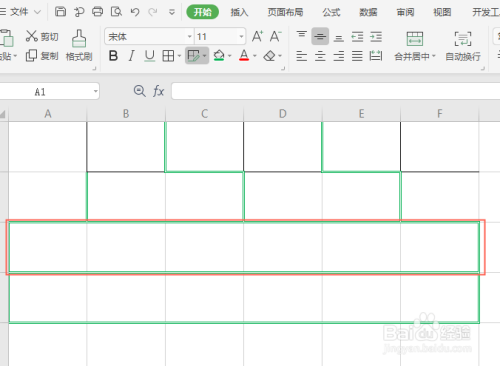Screen dimensions: 500x366
Task: Open print preview icon
Action: pos(116,12)
